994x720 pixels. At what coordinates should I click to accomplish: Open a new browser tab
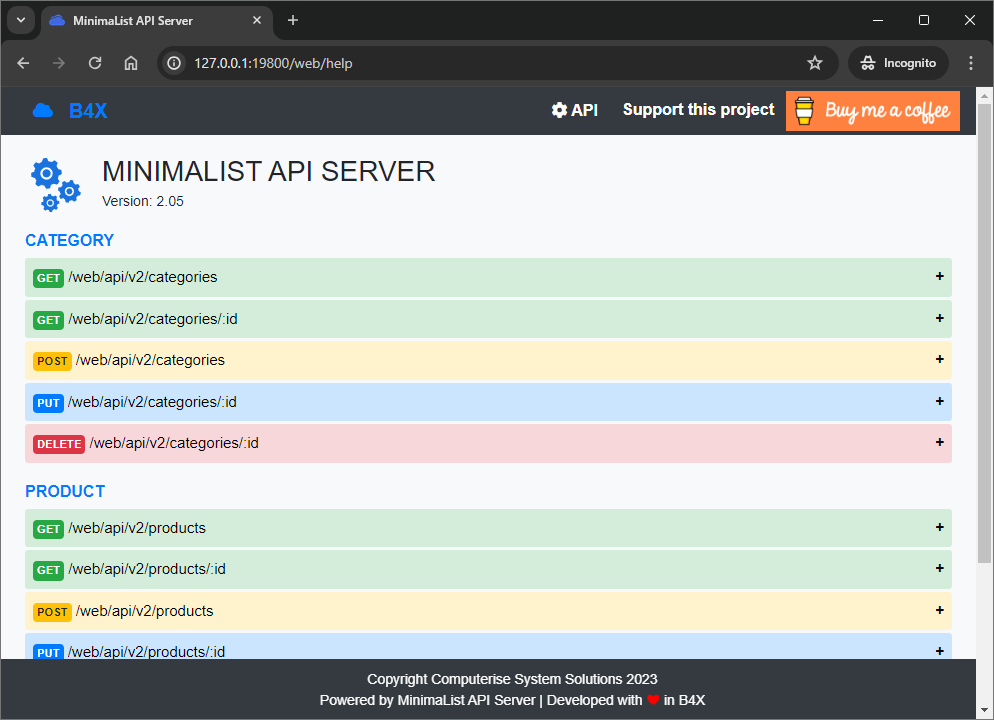(293, 20)
